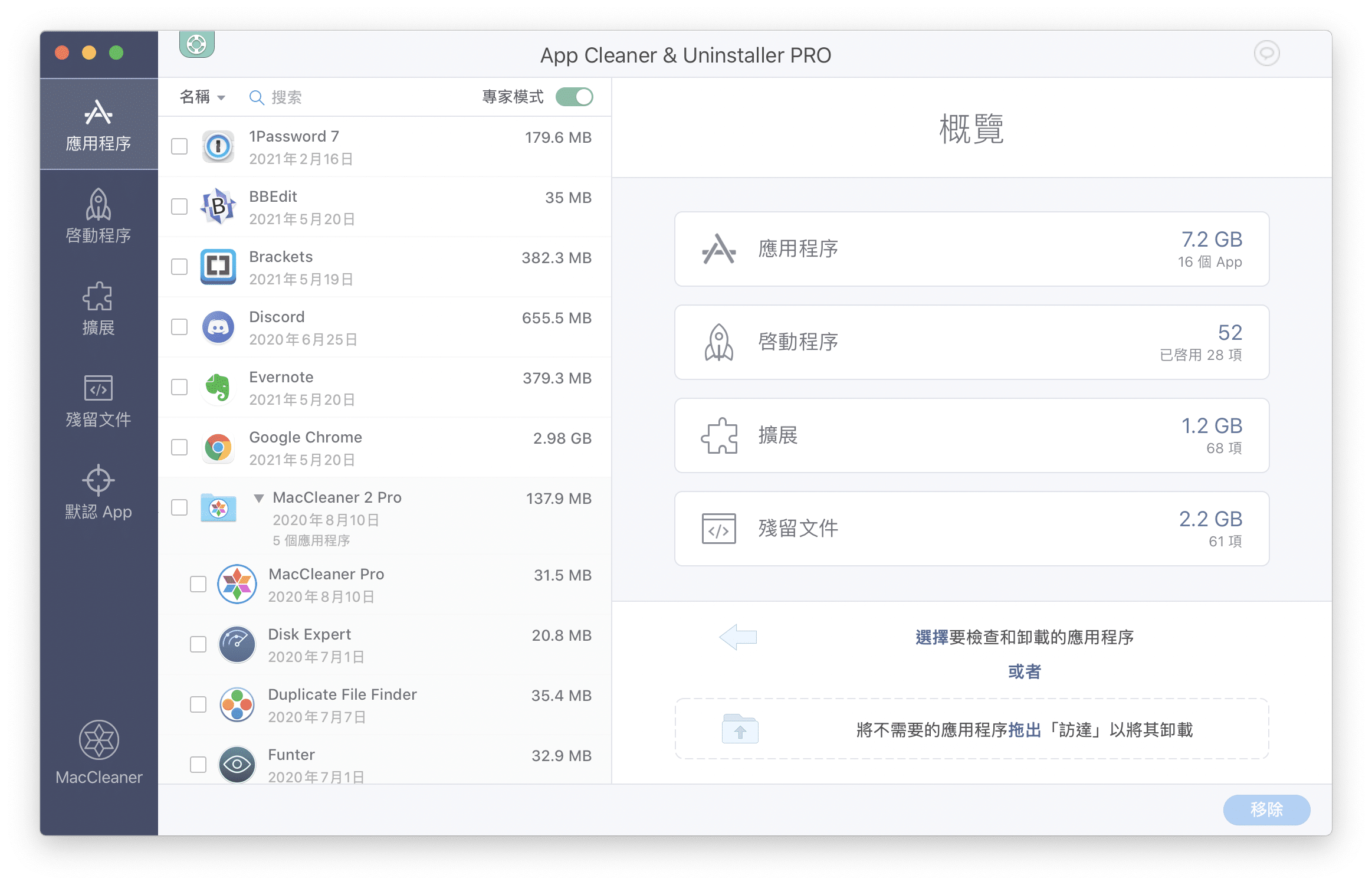Open the 名稱 sort dropdown

tap(202, 97)
